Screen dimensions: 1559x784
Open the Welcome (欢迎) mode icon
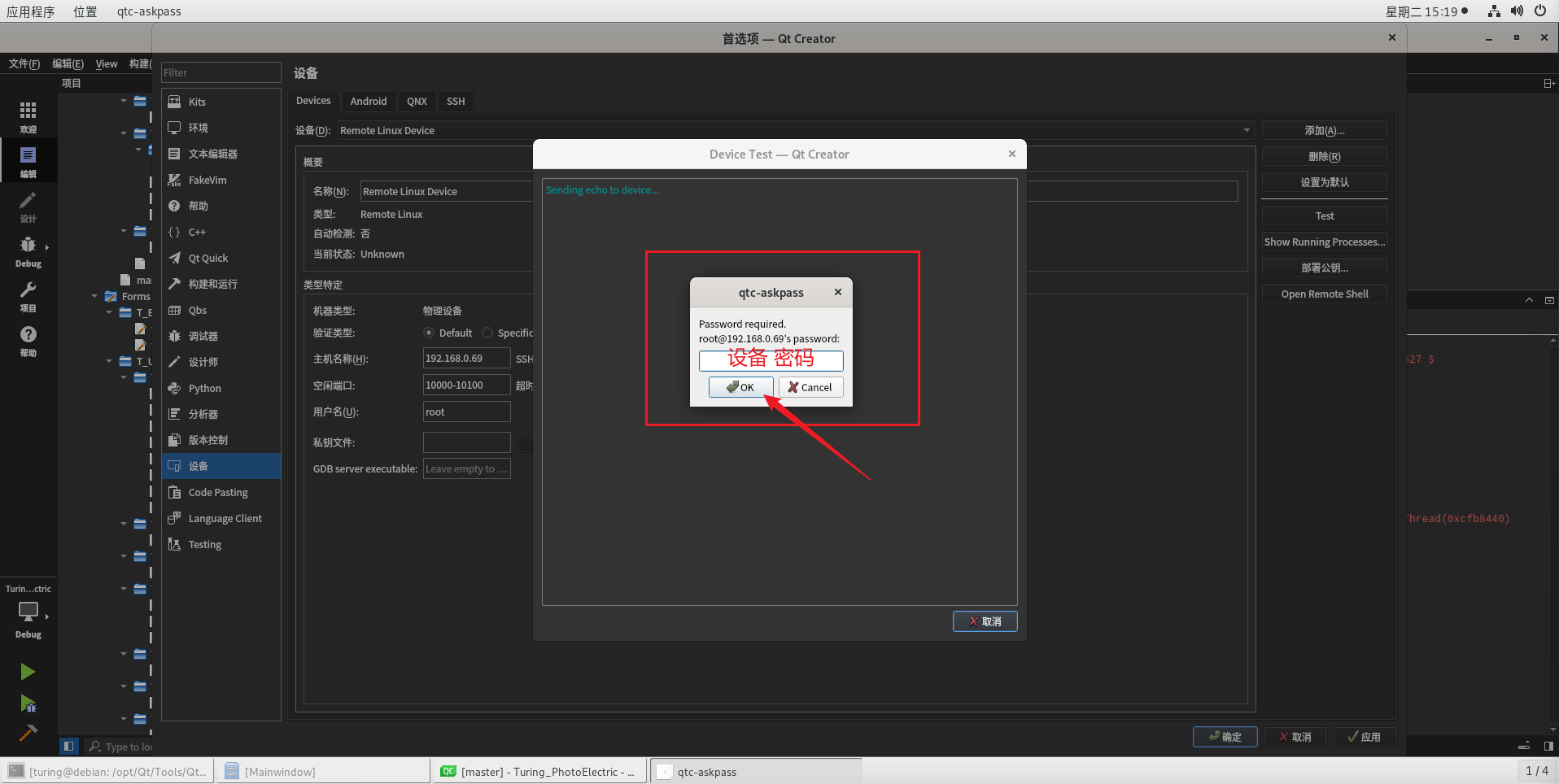28,117
